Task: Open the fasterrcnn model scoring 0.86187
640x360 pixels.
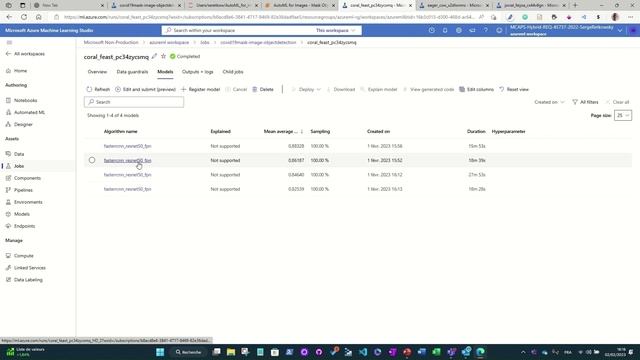Action: point(127,160)
